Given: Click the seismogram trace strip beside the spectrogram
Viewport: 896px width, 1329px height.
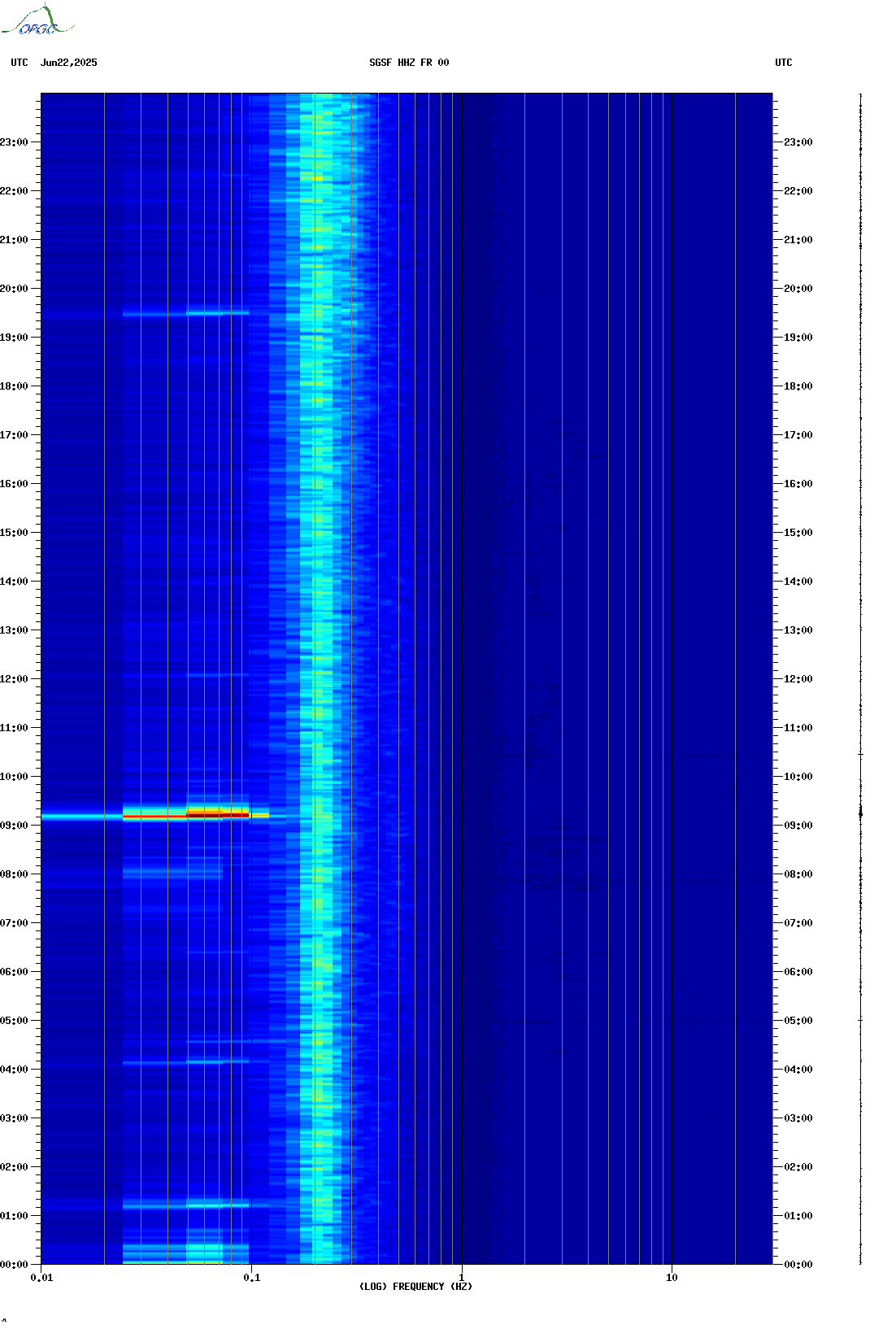Looking at the screenshot, I should (x=860, y=678).
